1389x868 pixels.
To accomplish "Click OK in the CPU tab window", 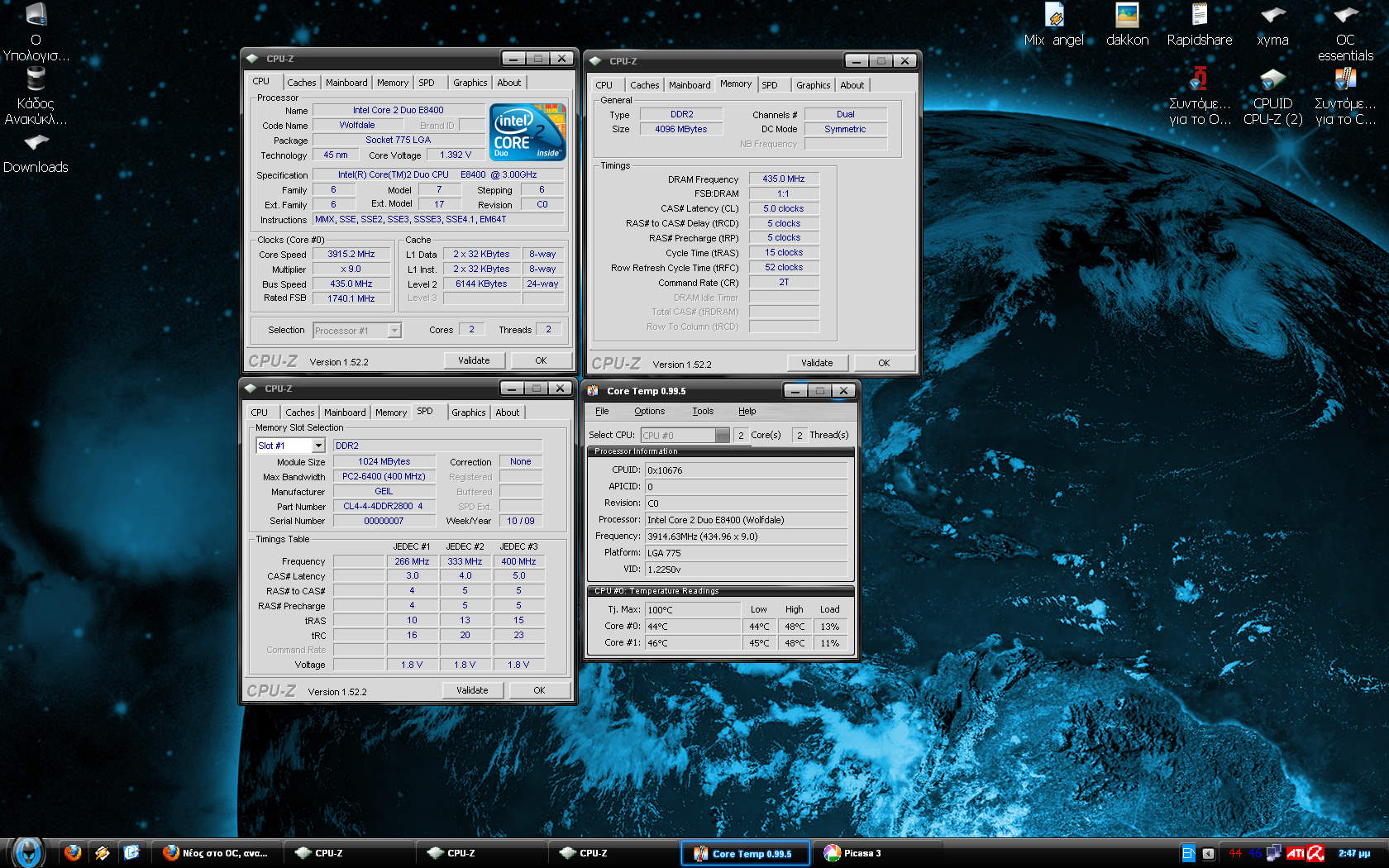I will click(x=541, y=360).
